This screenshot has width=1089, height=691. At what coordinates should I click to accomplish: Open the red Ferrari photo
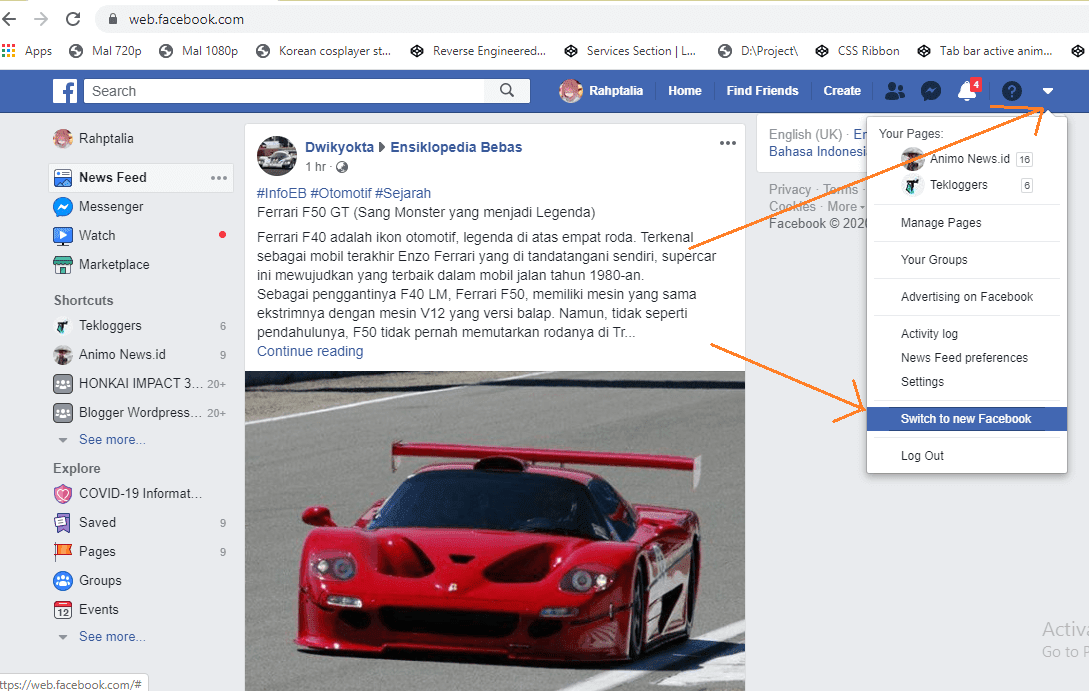click(x=494, y=531)
